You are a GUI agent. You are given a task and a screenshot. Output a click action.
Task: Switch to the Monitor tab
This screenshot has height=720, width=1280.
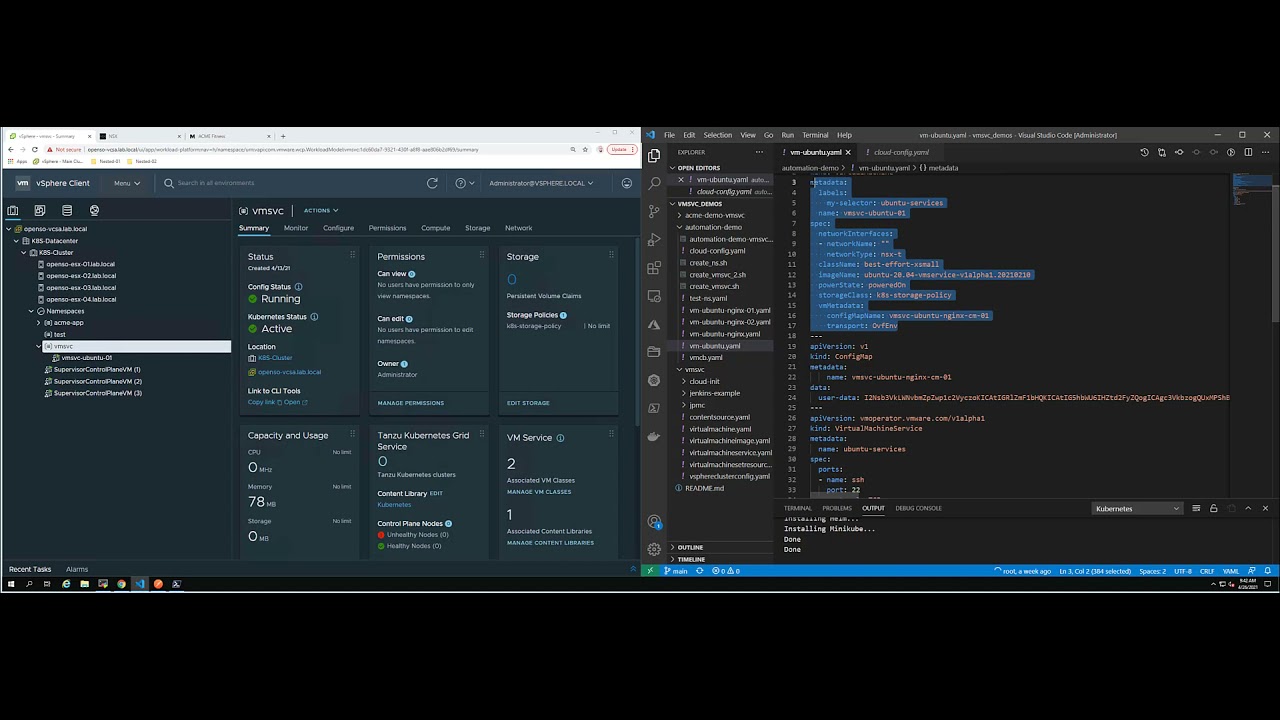tap(296, 228)
